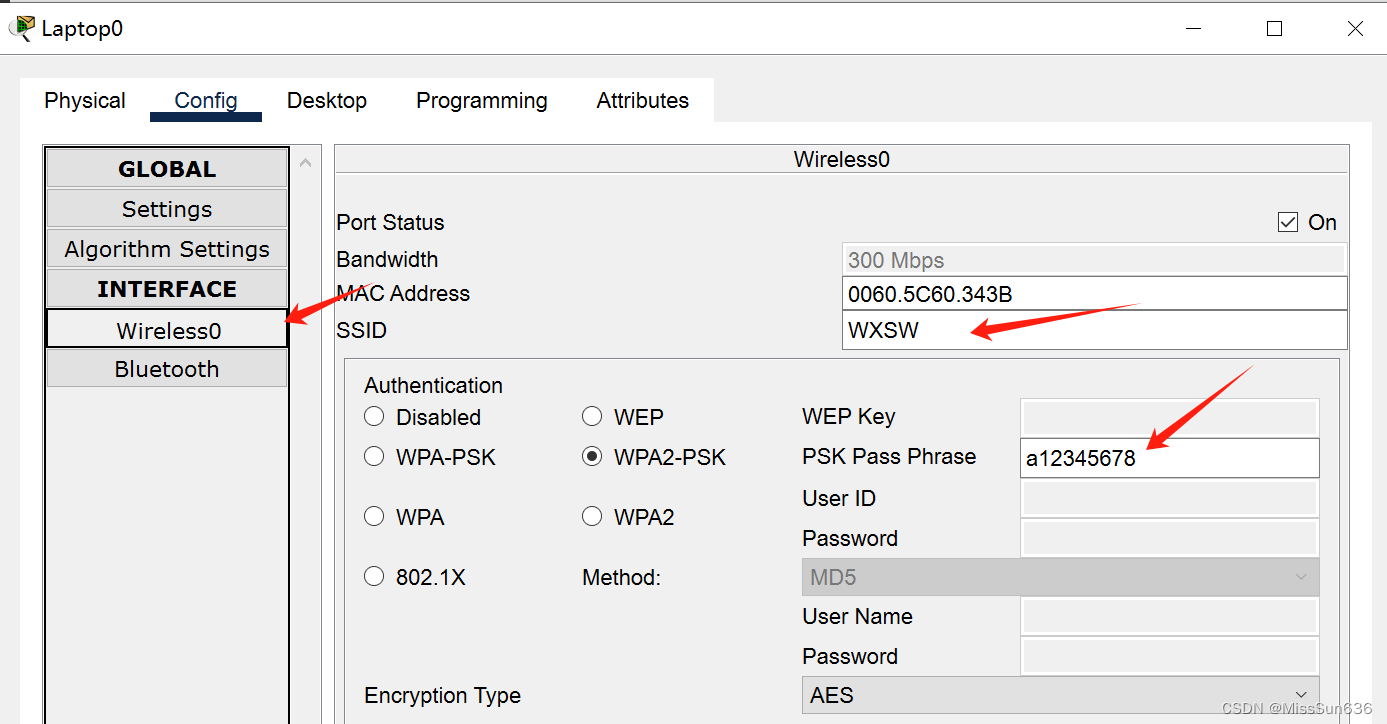Click the MAC Address field
Viewport: 1387px width, 724px height.
[1095, 294]
